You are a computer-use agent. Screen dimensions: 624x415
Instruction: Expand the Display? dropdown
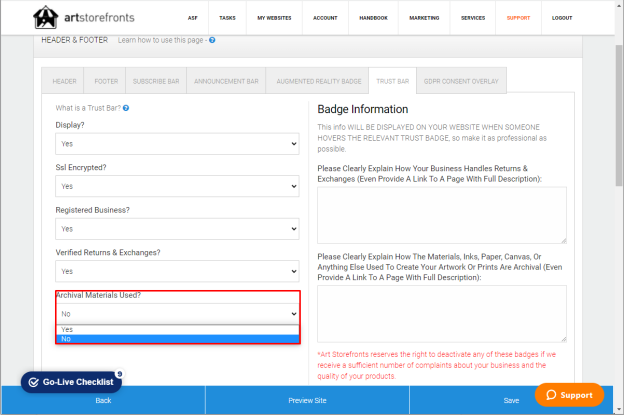(177, 144)
